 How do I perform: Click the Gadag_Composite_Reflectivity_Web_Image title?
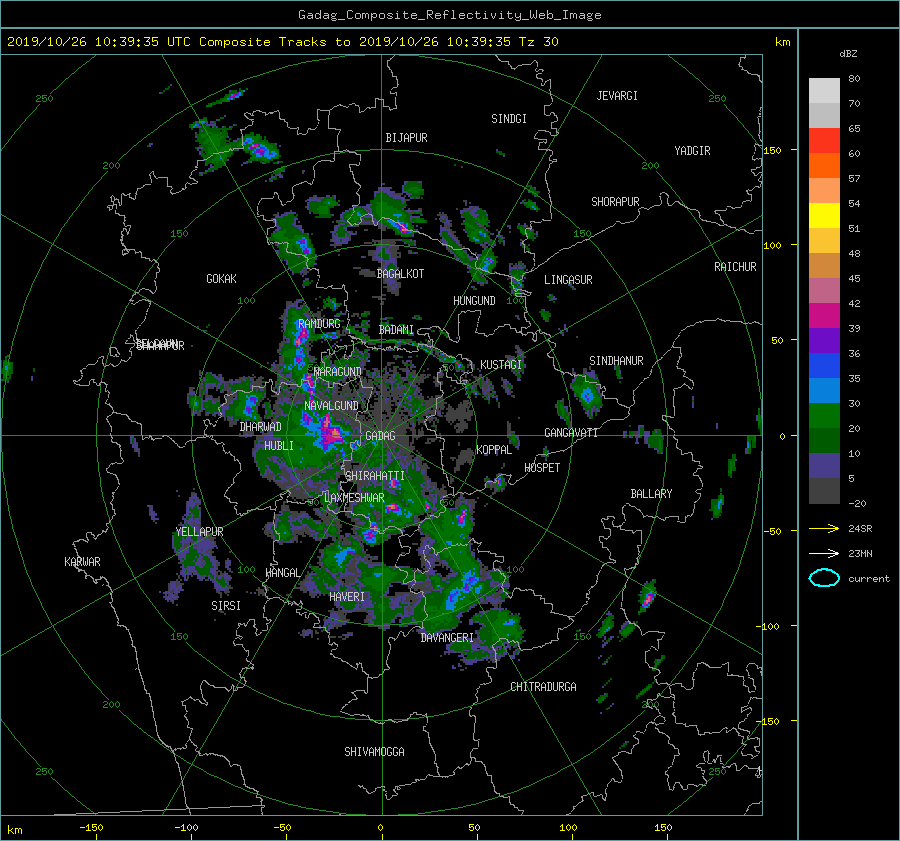pos(449,15)
